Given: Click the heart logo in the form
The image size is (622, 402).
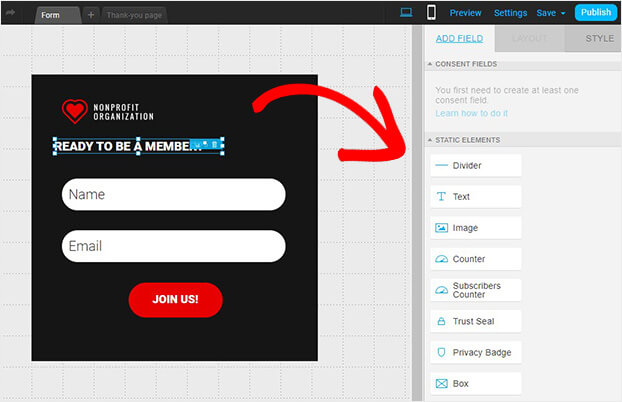Looking at the screenshot, I should pos(75,111).
